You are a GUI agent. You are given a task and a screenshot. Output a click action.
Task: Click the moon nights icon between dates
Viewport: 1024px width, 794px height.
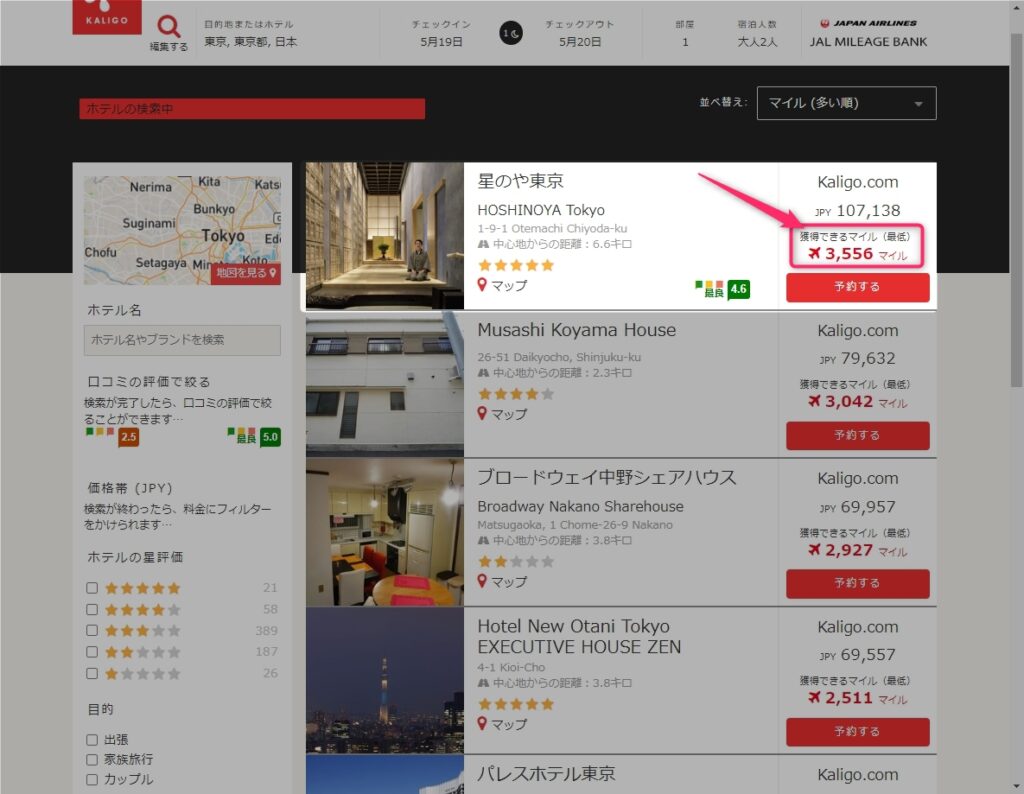point(511,33)
